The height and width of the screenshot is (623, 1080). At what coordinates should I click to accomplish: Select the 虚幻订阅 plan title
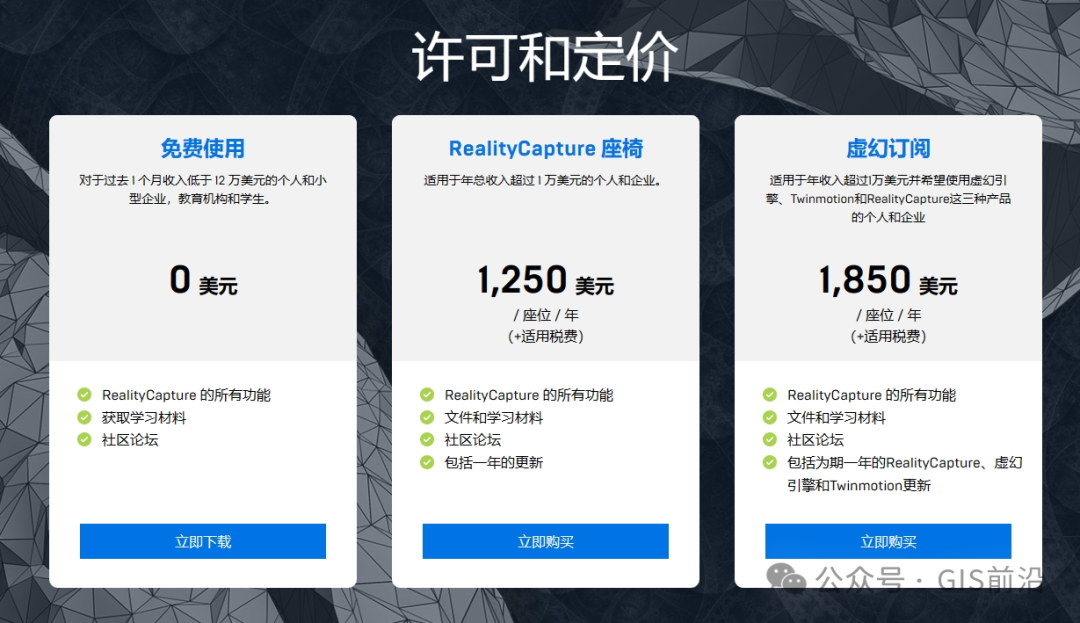coord(888,148)
